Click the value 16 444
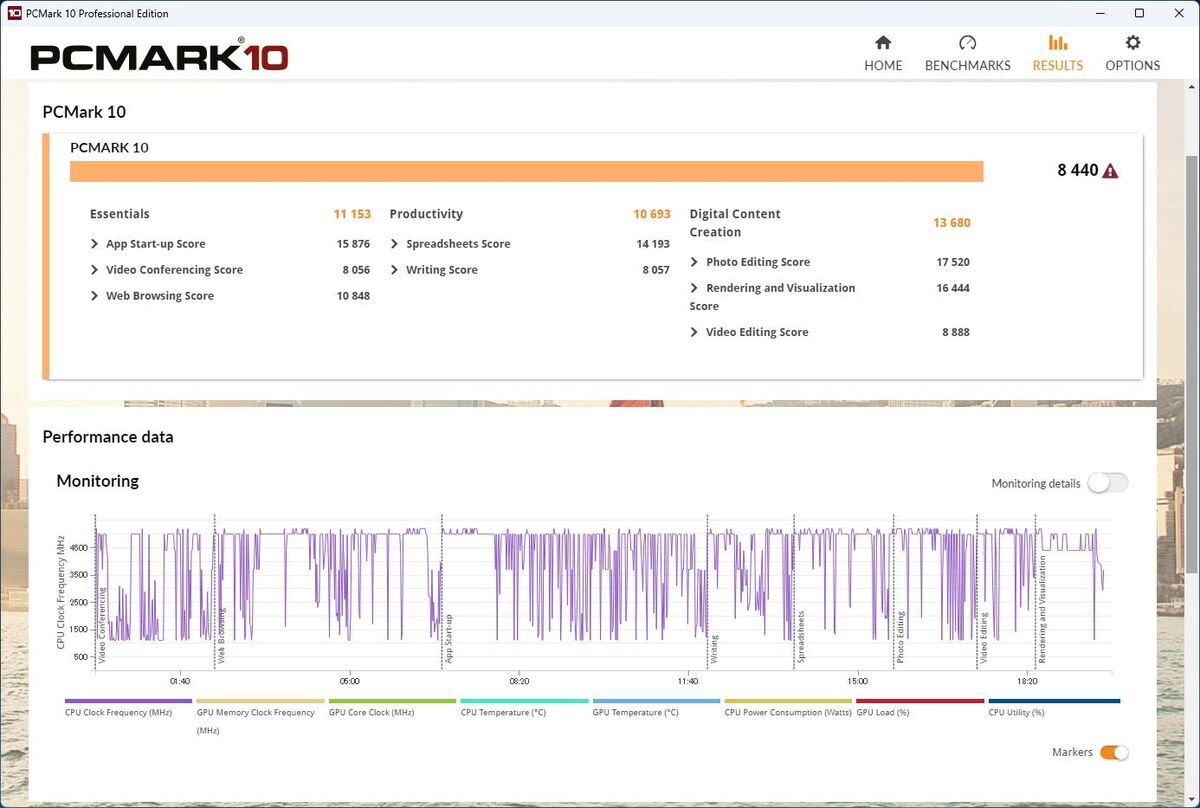 tap(953, 288)
